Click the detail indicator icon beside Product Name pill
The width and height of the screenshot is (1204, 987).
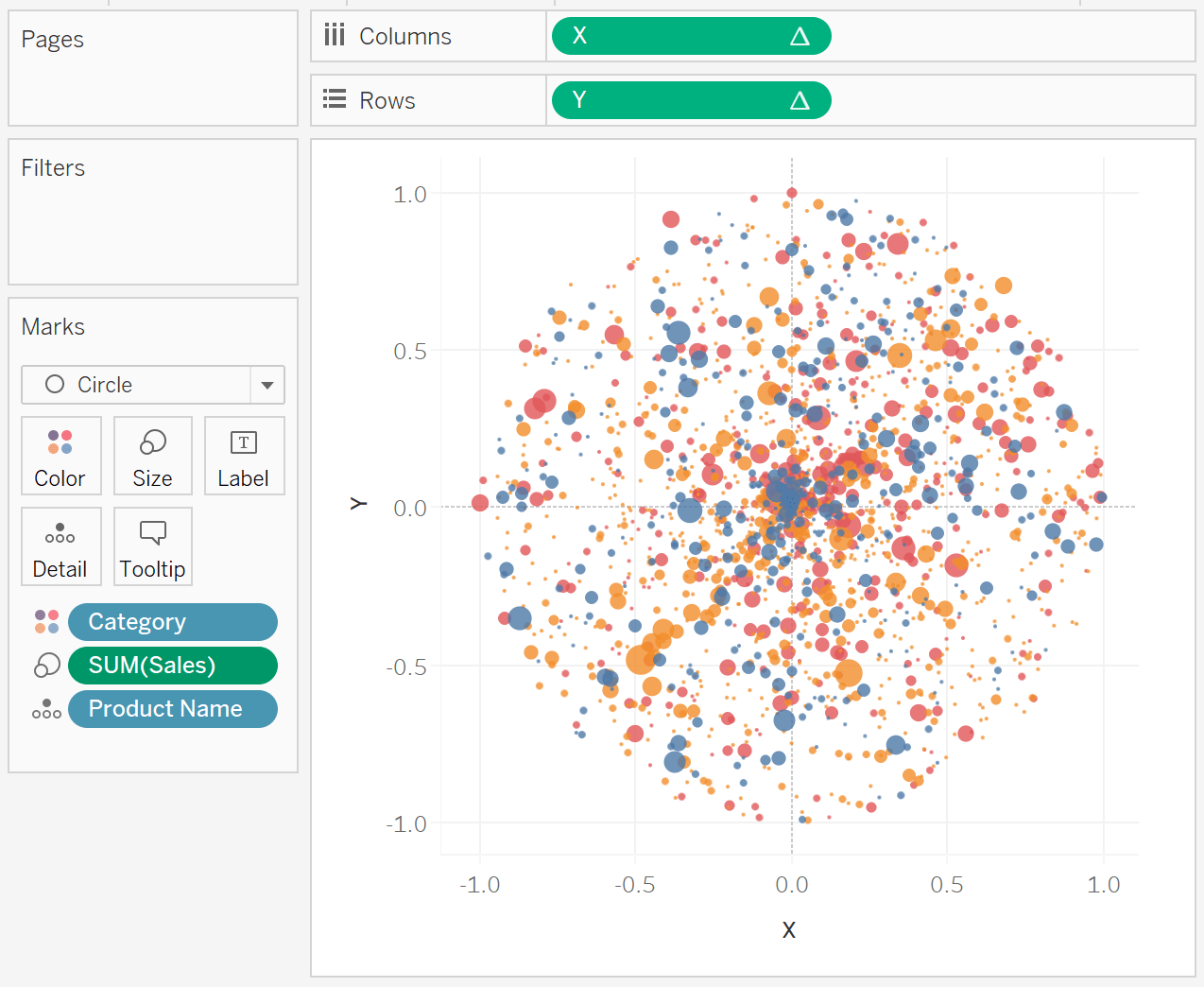(46, 708)
